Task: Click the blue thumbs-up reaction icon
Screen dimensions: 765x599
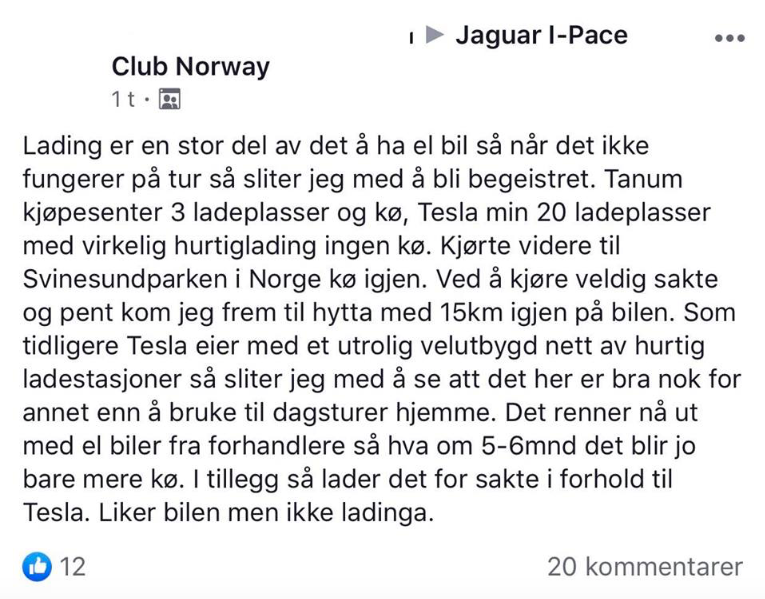Action: coord(37,566)
